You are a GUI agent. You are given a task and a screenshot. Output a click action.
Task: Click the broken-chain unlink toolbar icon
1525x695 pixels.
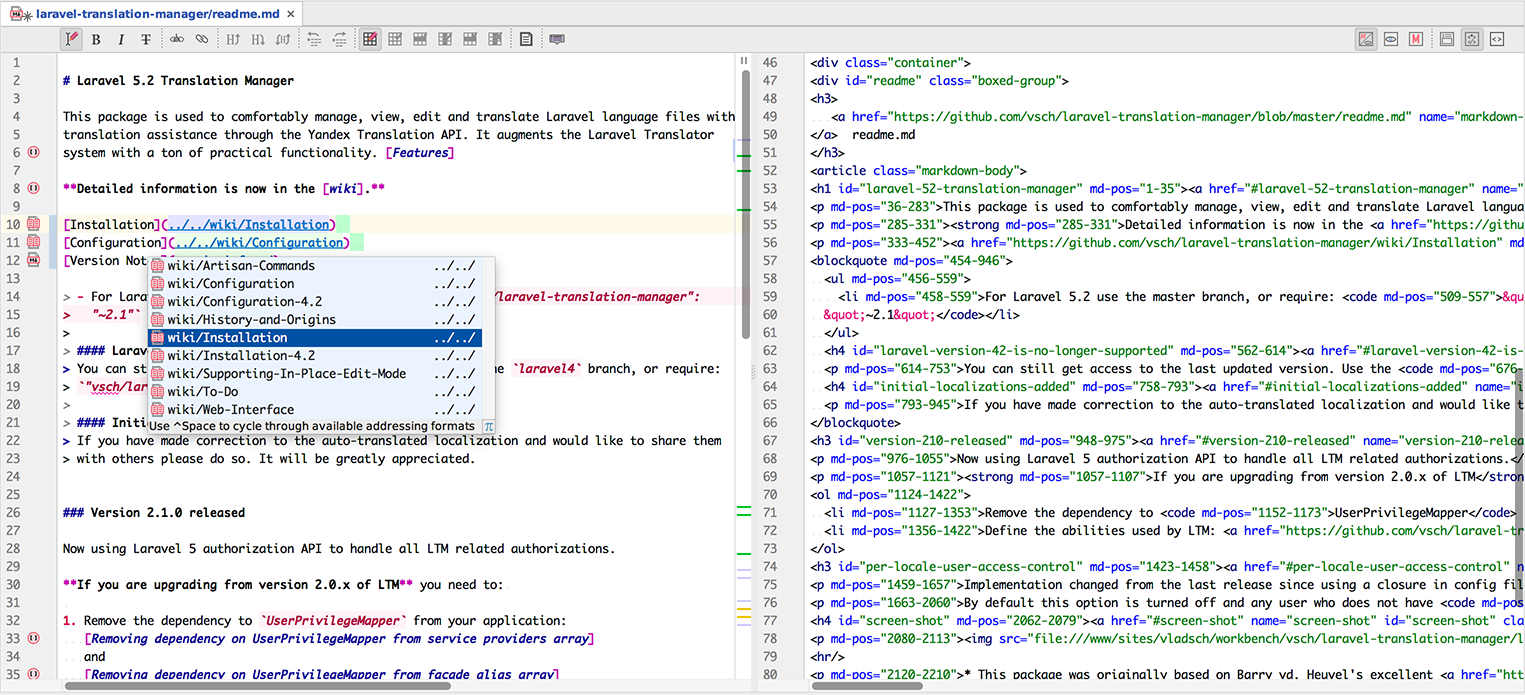click(177, 39)
